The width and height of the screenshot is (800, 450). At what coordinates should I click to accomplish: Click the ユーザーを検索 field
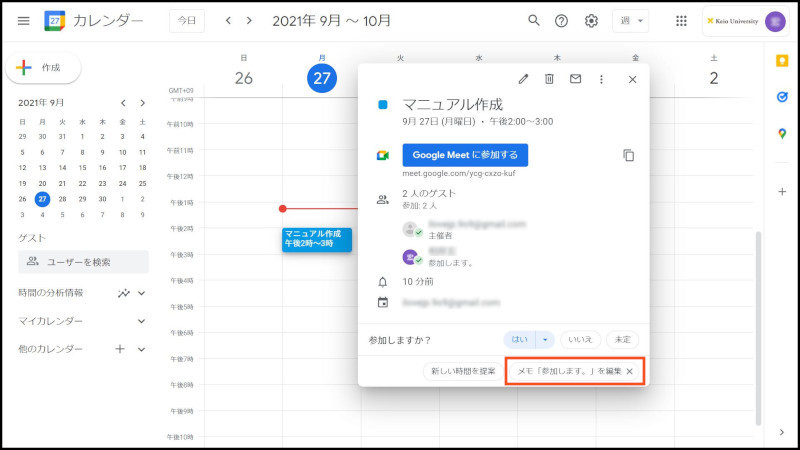pyautogui.click(x=84, y=262)
